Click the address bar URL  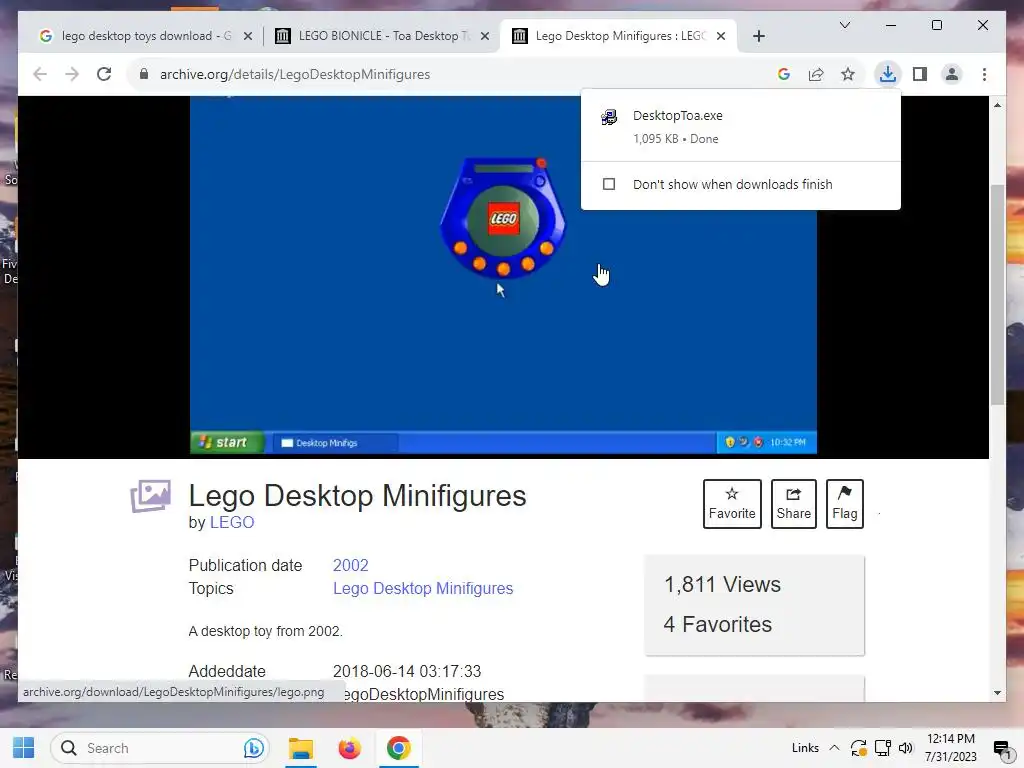295,74
